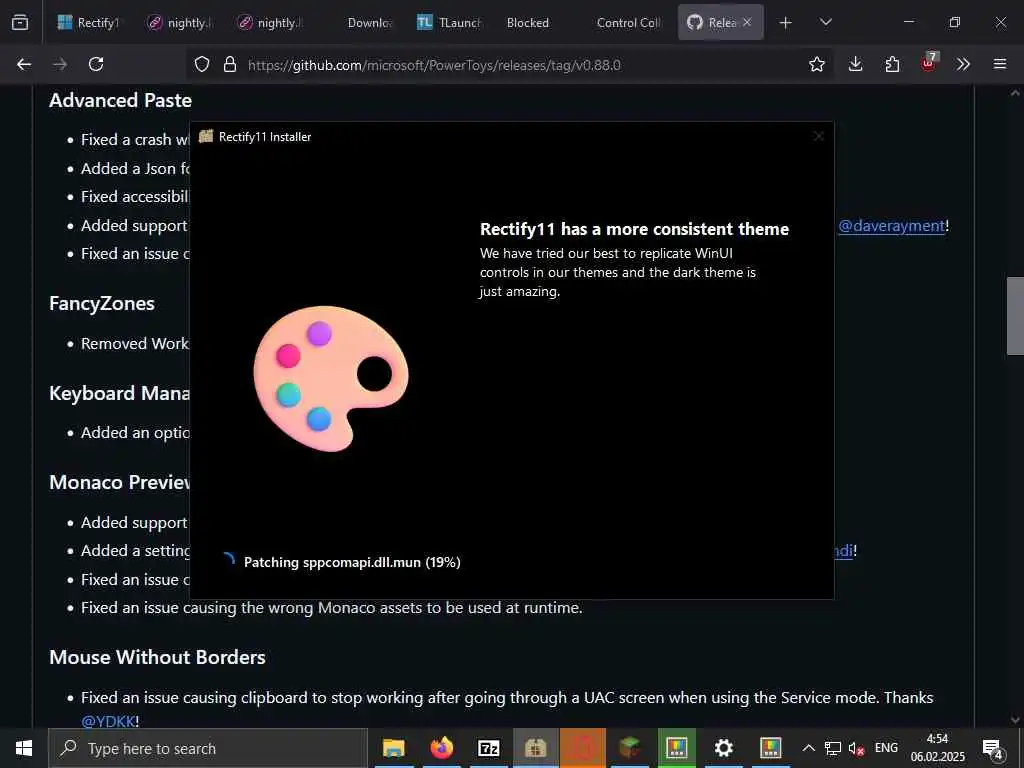Open Firefox from the taskbar
Screen dimensions: 1024x768
click(x=441, y=748)
